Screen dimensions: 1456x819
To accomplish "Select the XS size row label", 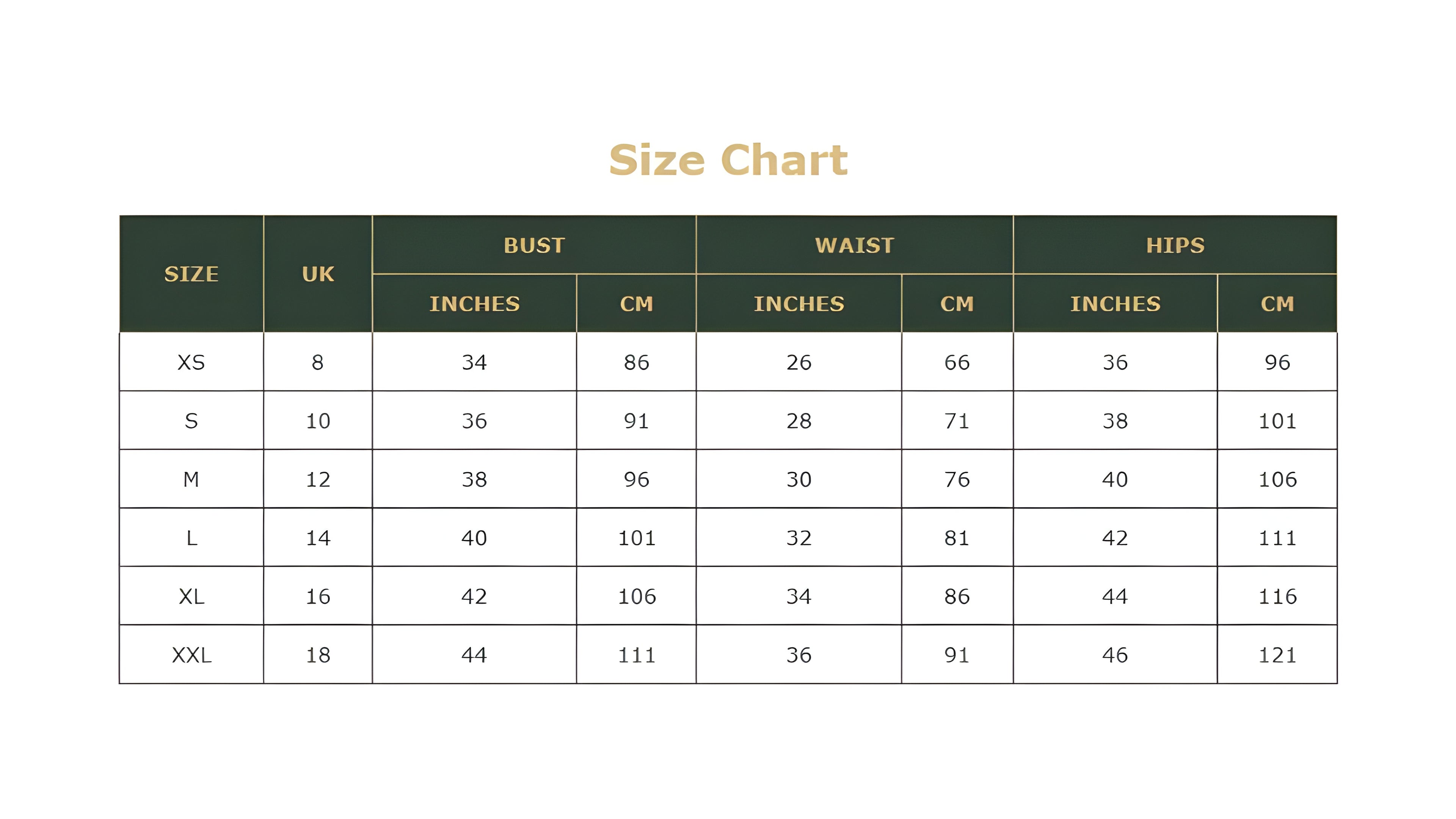I will pyautogui.click(x=191, y=362).
